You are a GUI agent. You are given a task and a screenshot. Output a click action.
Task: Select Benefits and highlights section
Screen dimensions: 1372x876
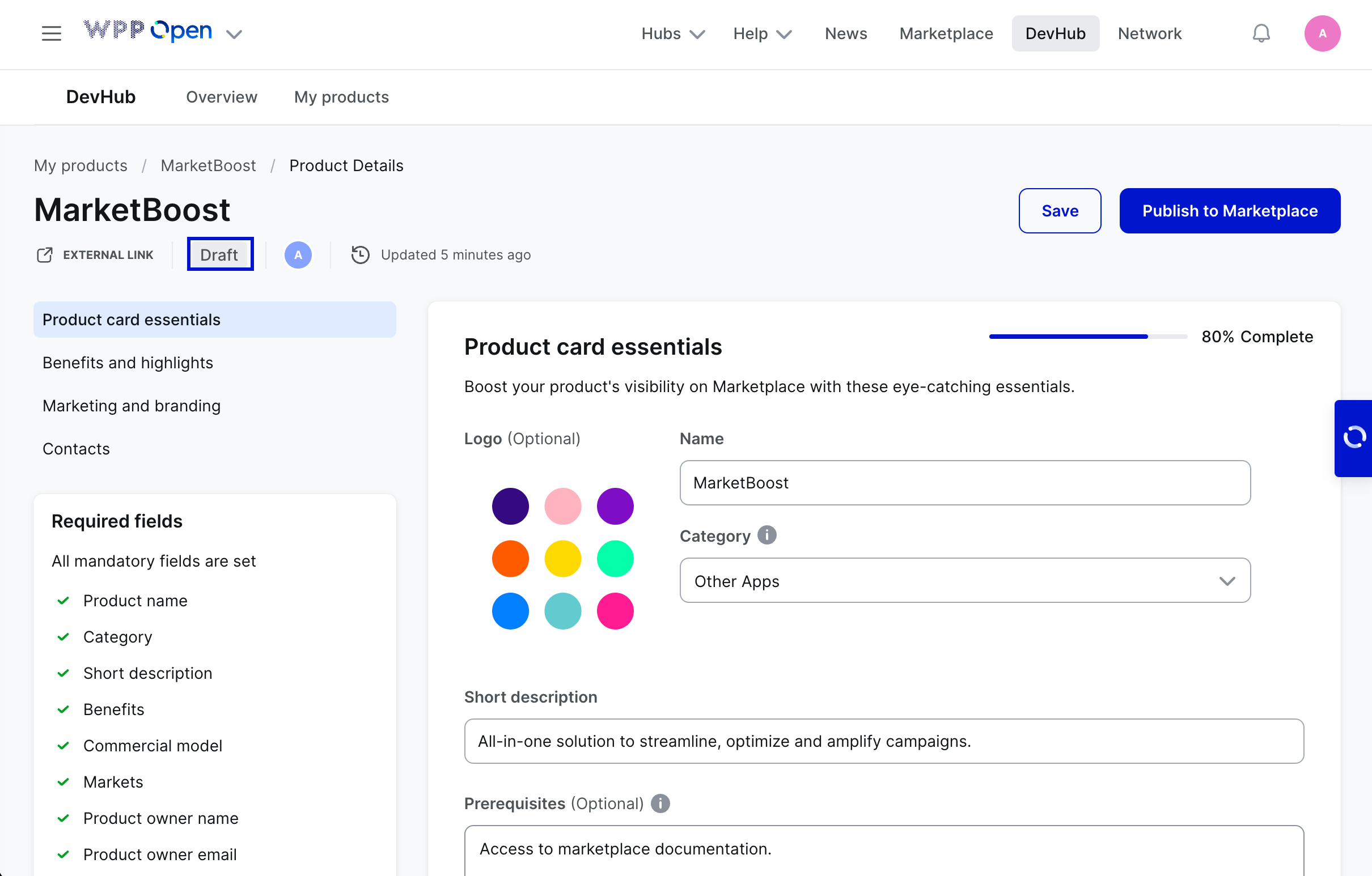coord(128,363)
